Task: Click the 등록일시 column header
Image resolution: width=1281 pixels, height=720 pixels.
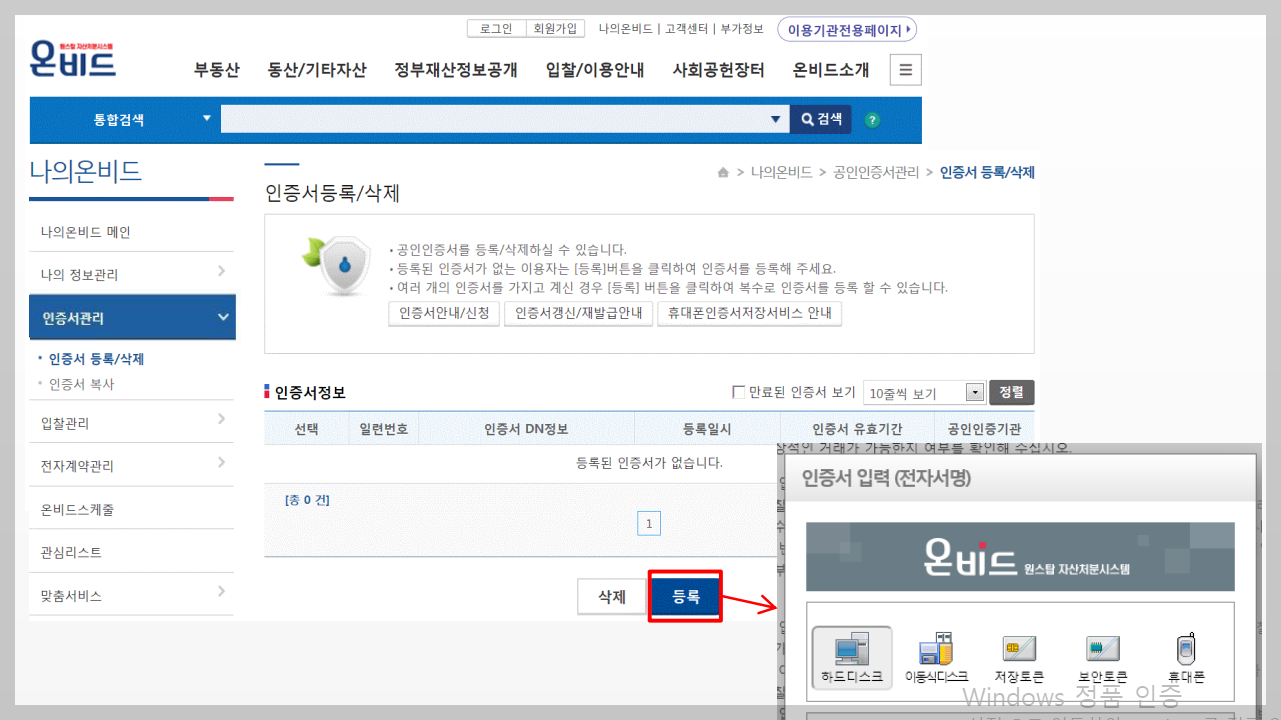Action: click(707, 429)
